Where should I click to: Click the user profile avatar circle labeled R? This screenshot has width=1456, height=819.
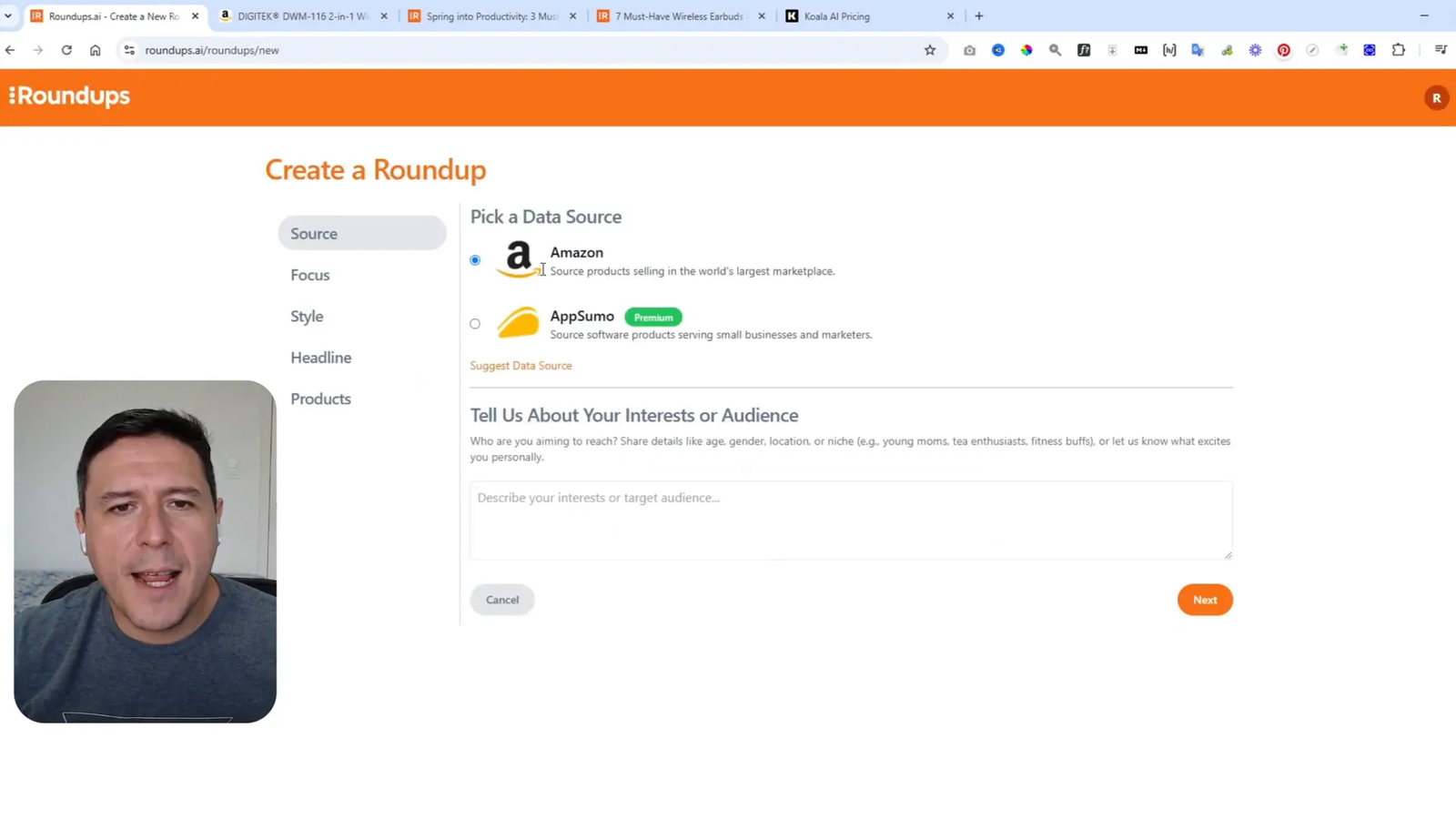point(1436,96)
